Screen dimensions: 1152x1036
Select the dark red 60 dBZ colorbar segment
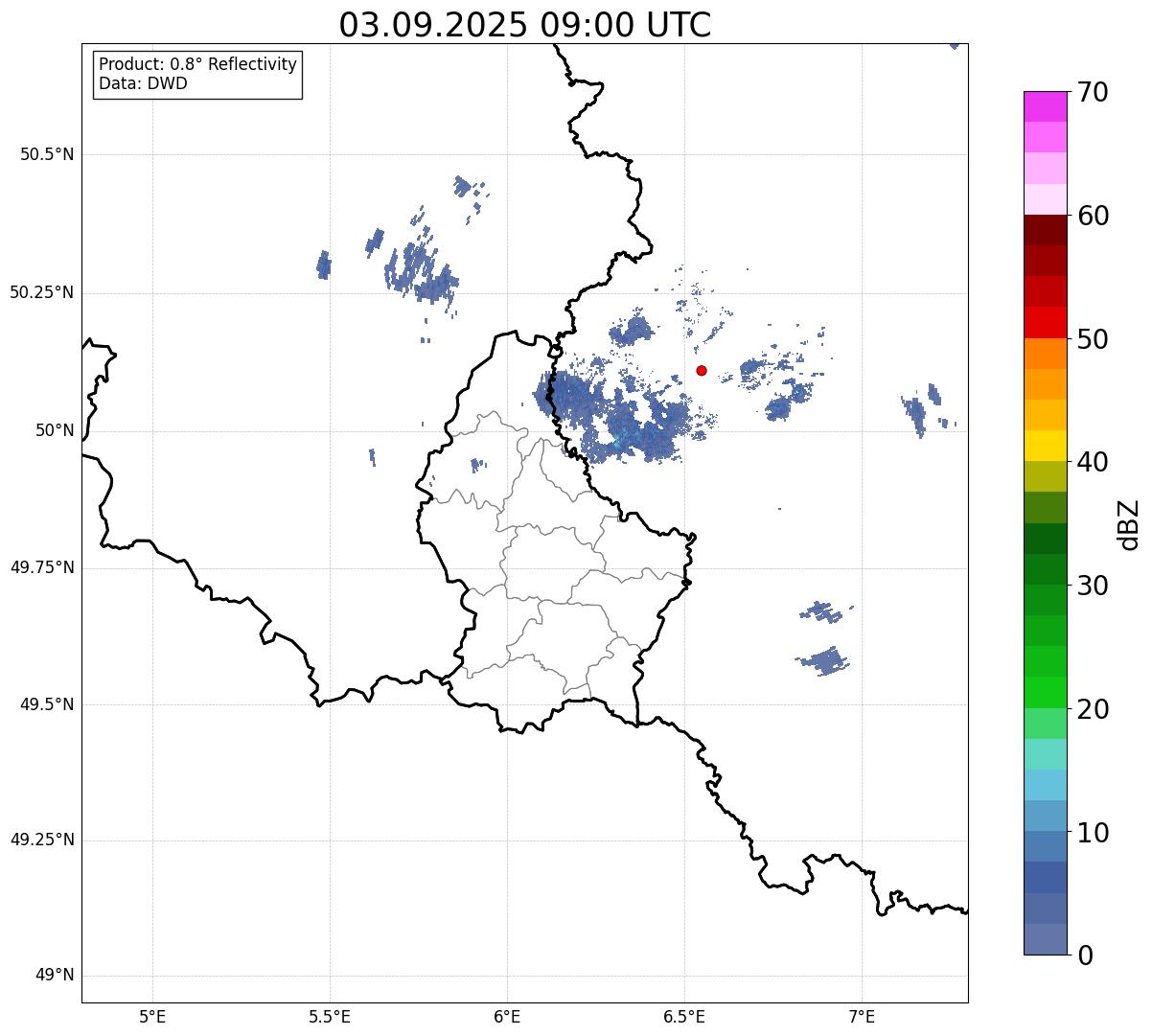point(1045,230)
